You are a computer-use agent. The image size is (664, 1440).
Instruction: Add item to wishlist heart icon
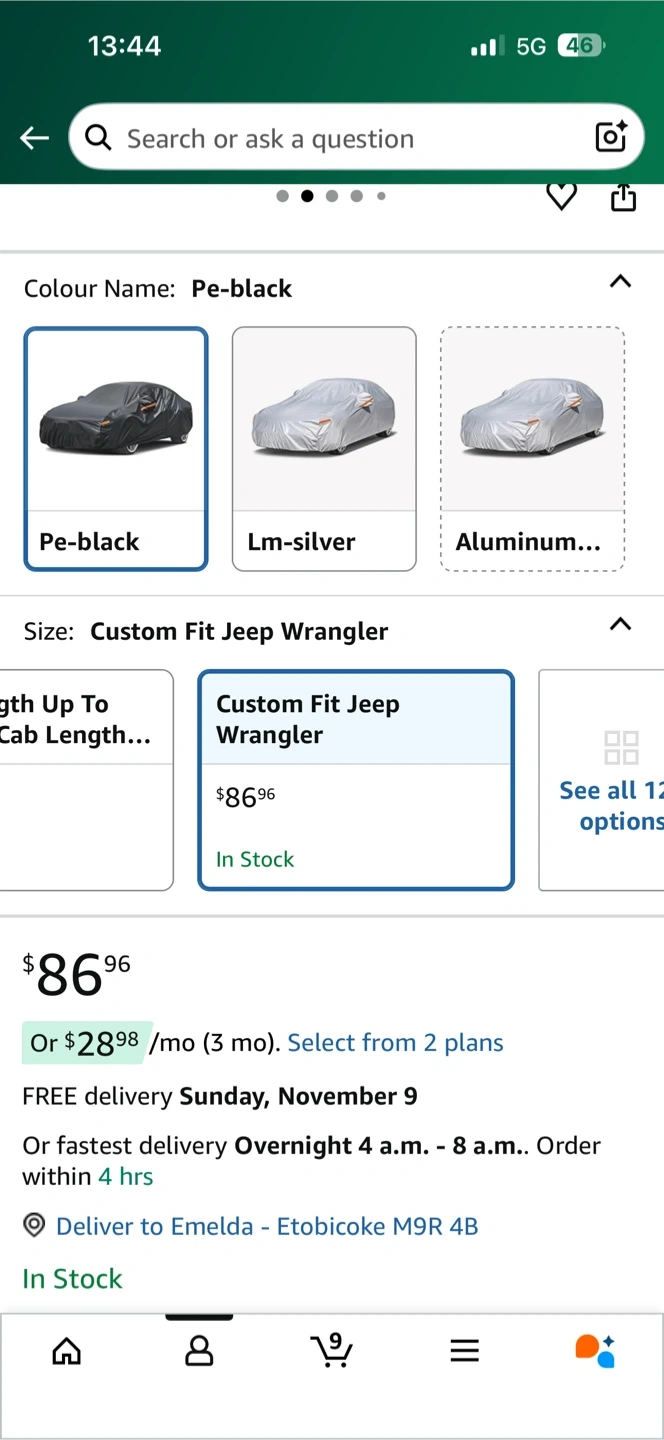561,197
